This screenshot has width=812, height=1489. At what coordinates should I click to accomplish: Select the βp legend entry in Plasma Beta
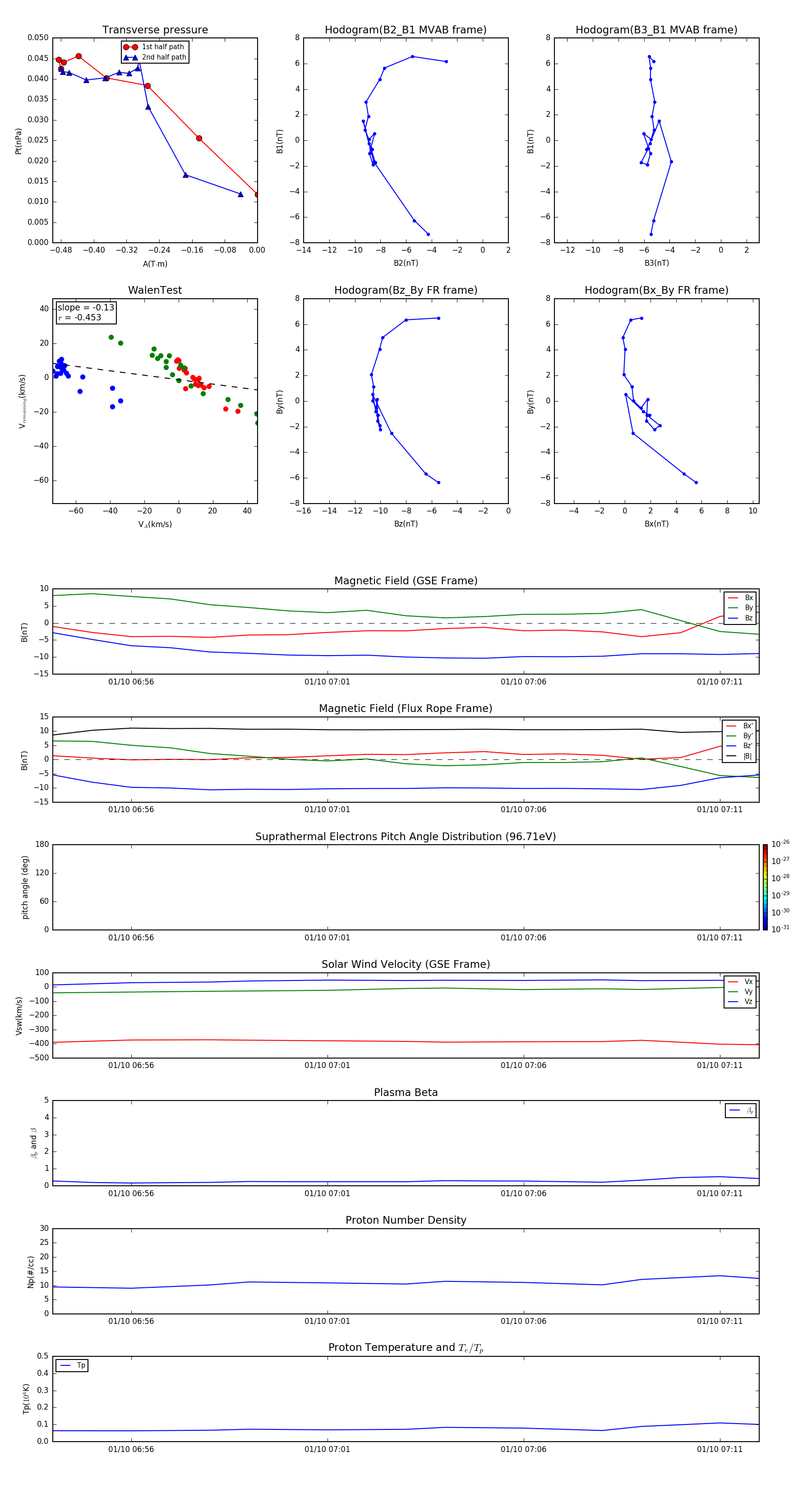741,1110
